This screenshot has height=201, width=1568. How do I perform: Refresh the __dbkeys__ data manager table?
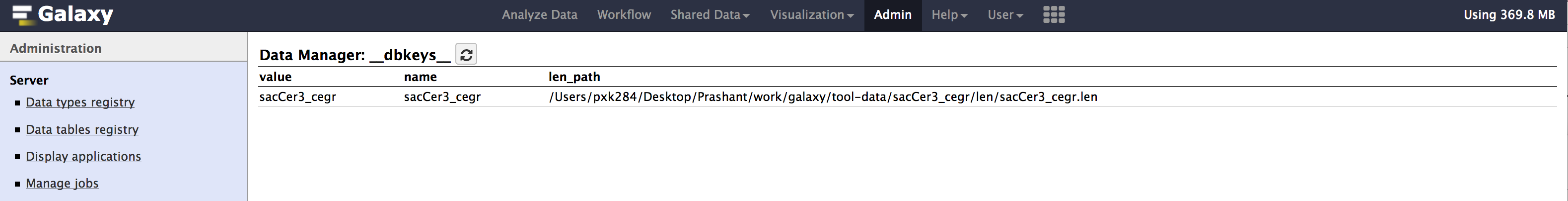click(x=466, y=55)
